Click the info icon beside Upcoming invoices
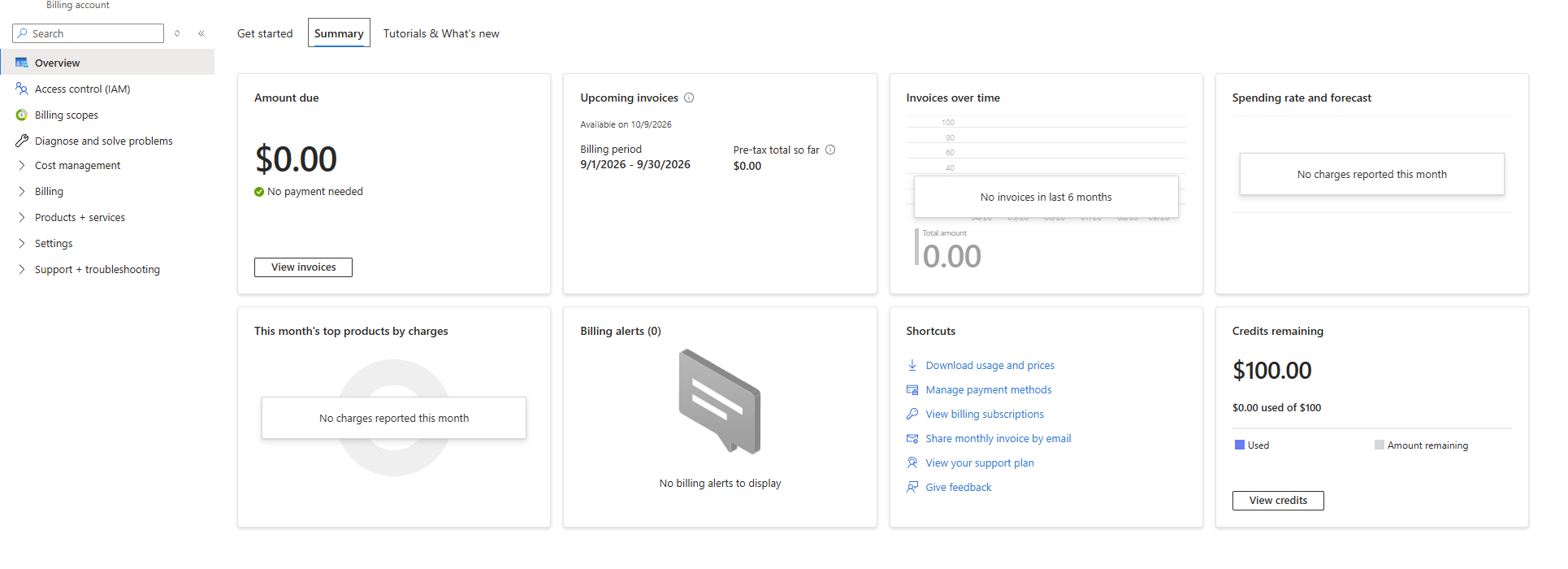1568x569 pixels. point(689,98)
